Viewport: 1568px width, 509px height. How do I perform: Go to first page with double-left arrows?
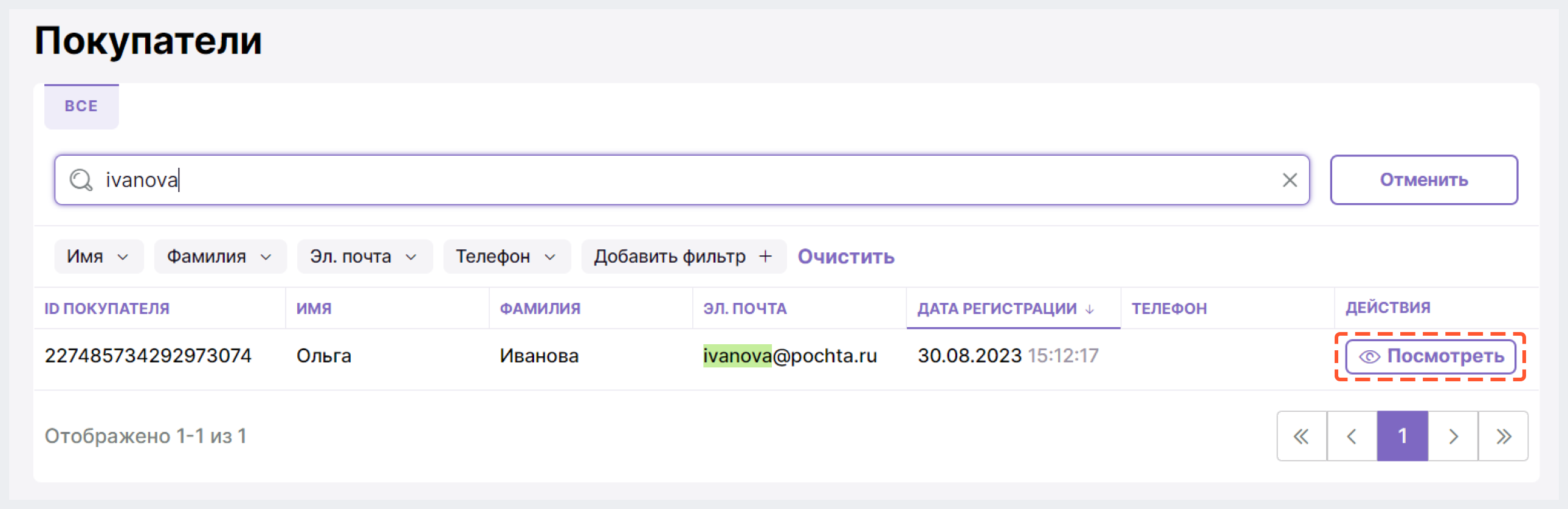click(x=1301, y=436)
